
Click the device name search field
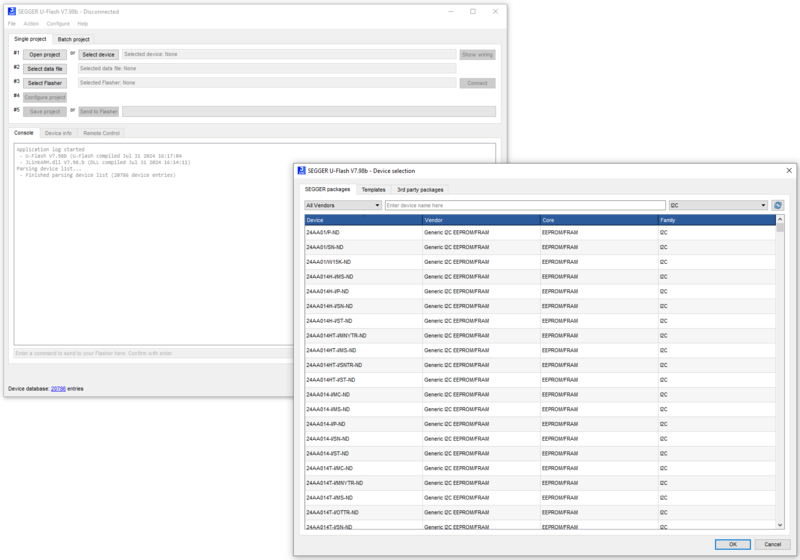[525, 205]
